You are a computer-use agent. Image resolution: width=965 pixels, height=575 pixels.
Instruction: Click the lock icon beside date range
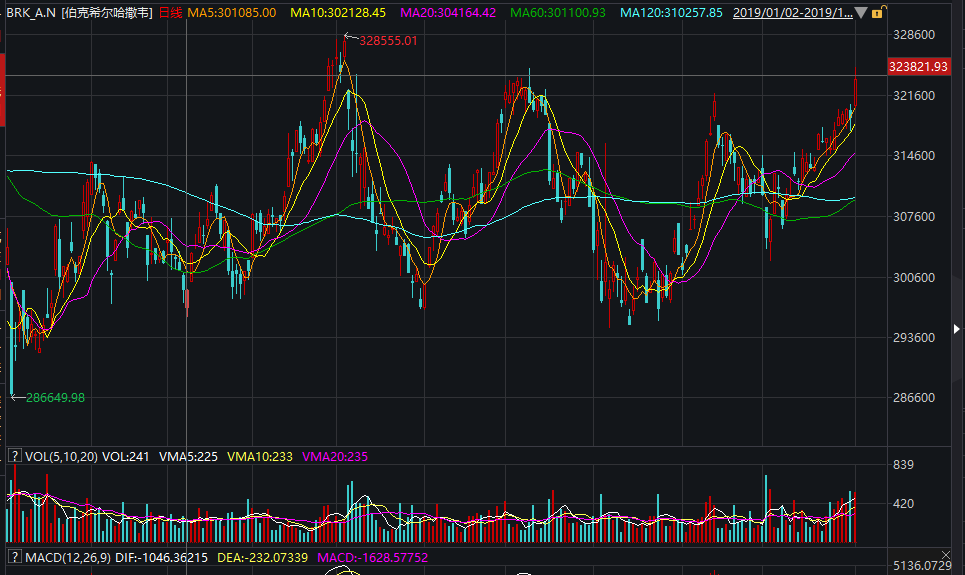tap(877, 13)
